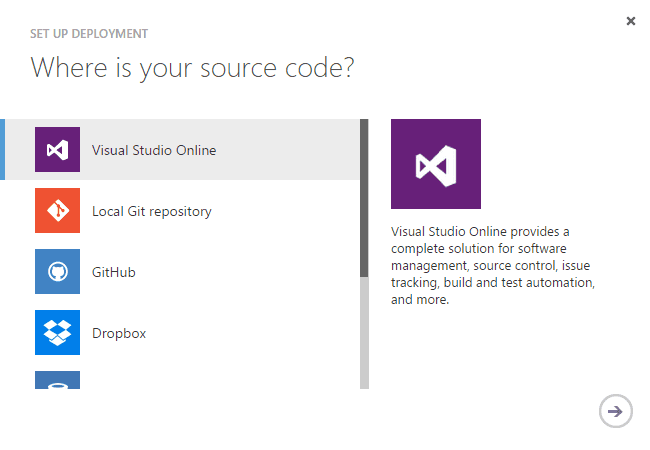Screen dimensions: 650x450
Task: Click the "Where is your source code?" heading
Action: click(194, 68)
